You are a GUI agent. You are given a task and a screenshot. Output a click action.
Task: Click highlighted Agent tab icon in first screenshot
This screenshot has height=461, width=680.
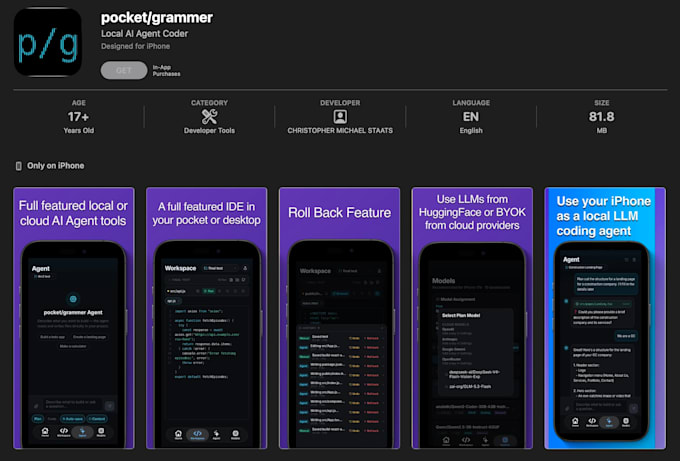tap(82, 432)
